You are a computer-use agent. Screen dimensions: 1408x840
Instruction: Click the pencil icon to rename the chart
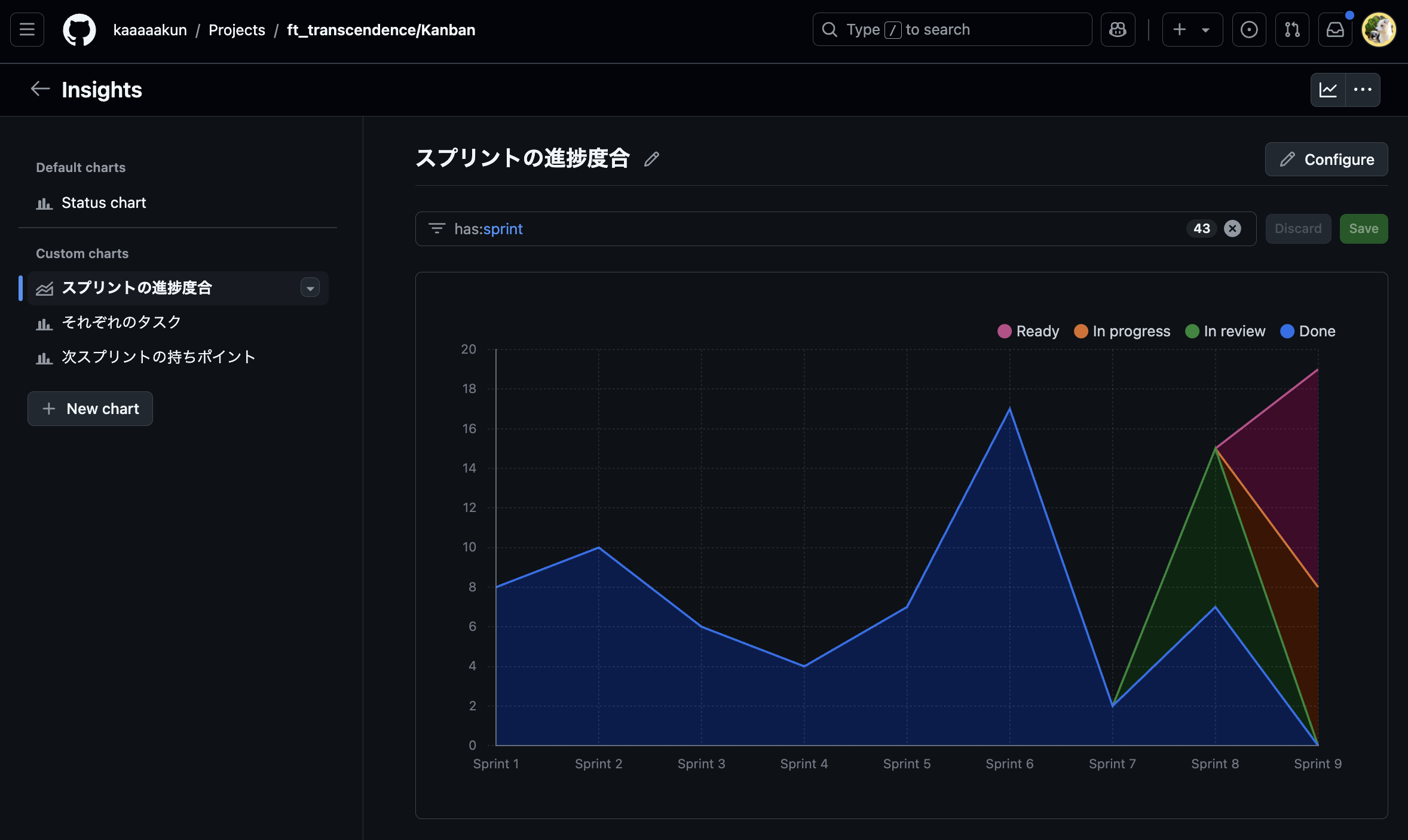click(652, 159)
